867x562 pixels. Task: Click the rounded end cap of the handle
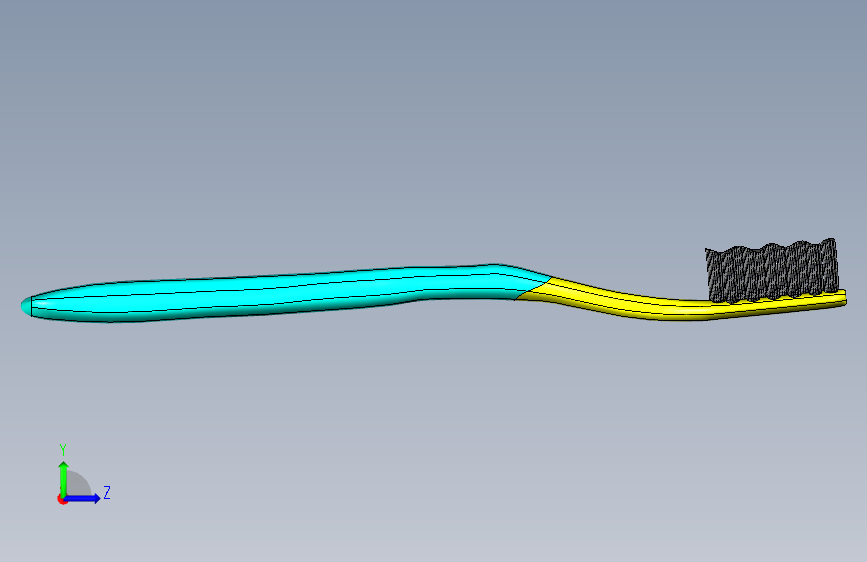[26, 306]
